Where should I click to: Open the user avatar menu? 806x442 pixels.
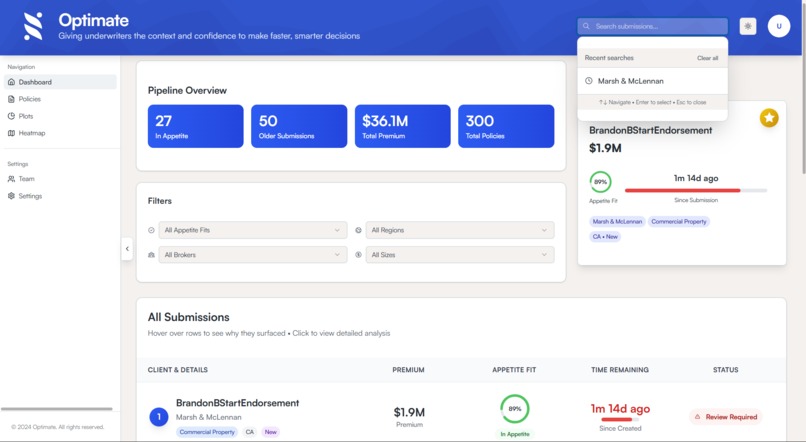coord(779,26)
